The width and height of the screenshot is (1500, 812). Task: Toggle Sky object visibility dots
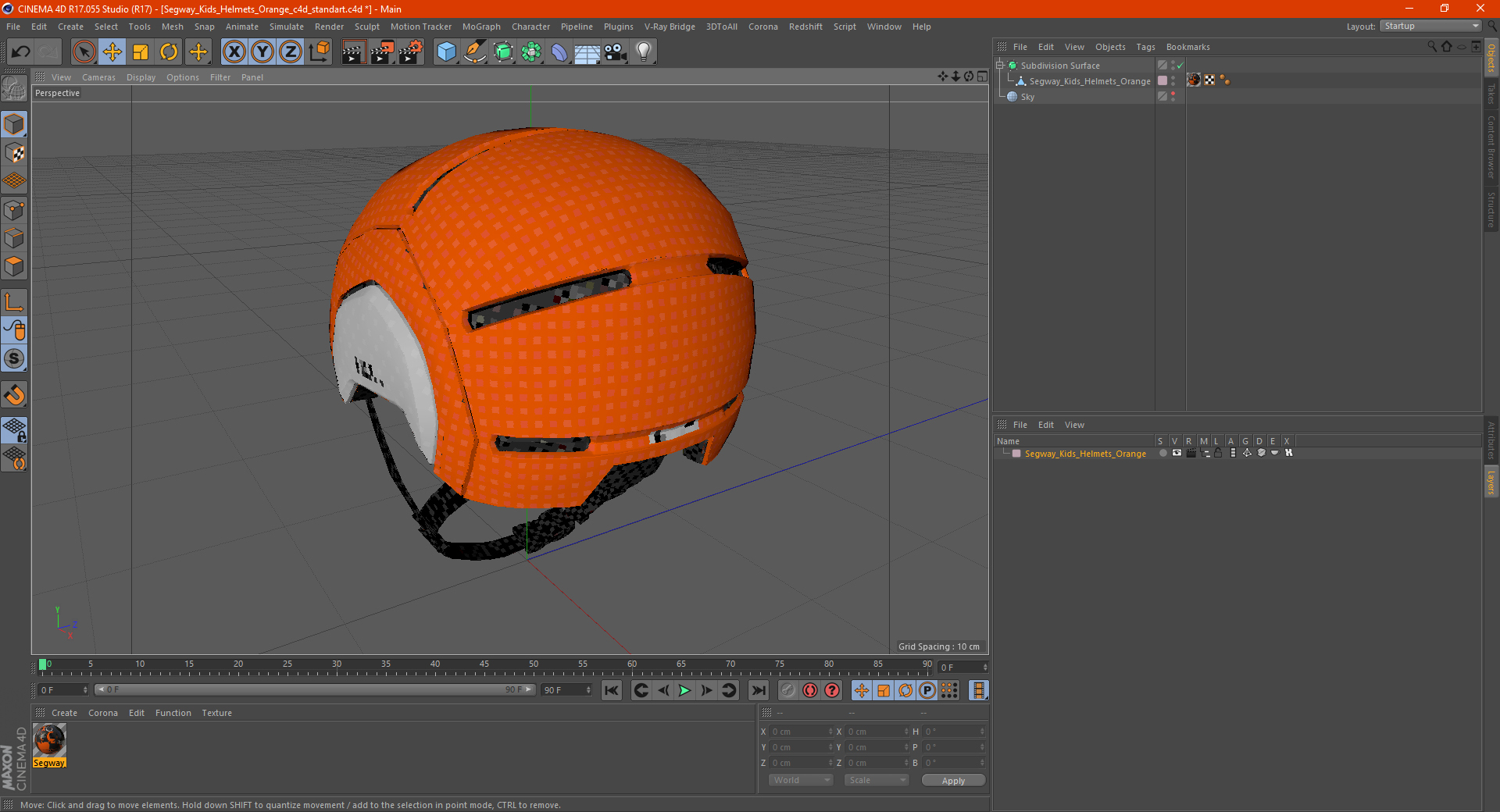[1173, 96]
